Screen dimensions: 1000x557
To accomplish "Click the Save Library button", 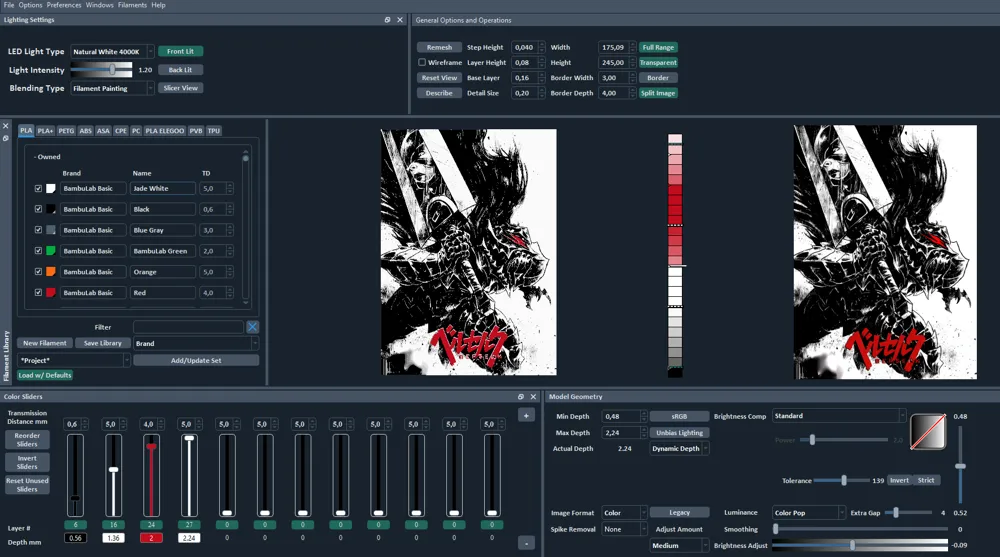I will coord(103,343).
